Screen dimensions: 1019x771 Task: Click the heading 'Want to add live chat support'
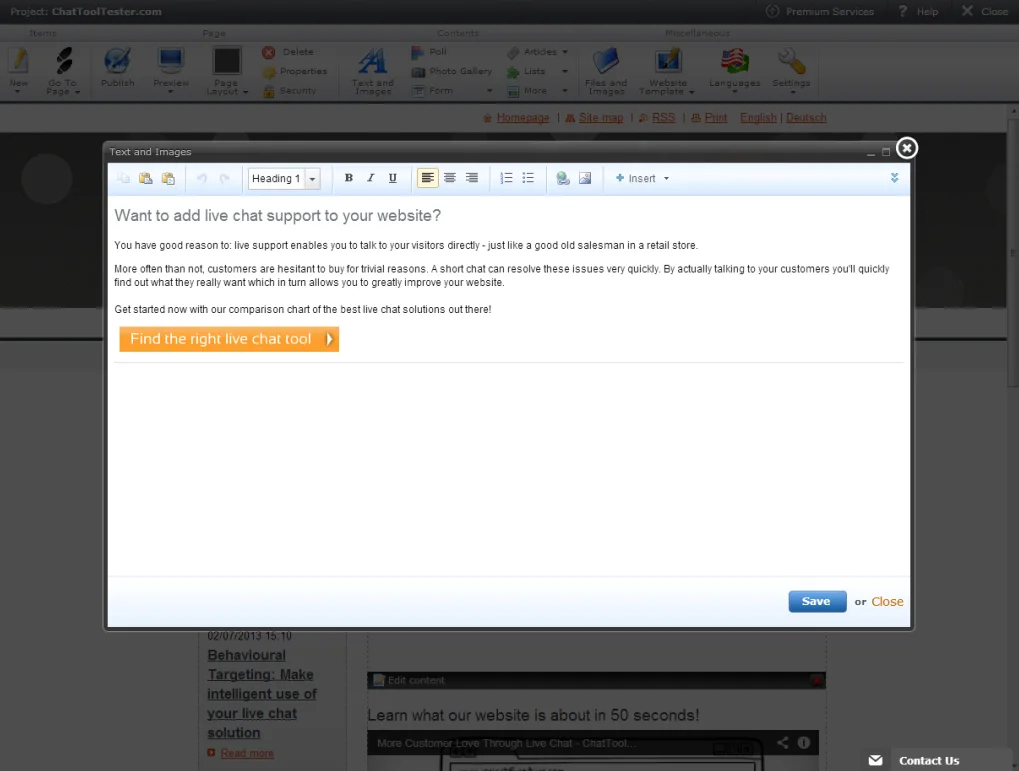coord(277,215)
